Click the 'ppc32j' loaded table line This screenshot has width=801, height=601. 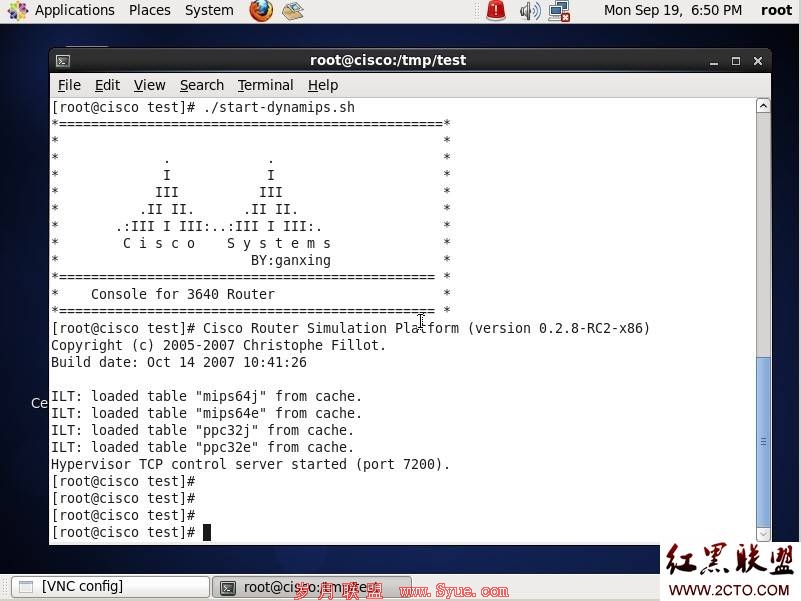(202, 430)
